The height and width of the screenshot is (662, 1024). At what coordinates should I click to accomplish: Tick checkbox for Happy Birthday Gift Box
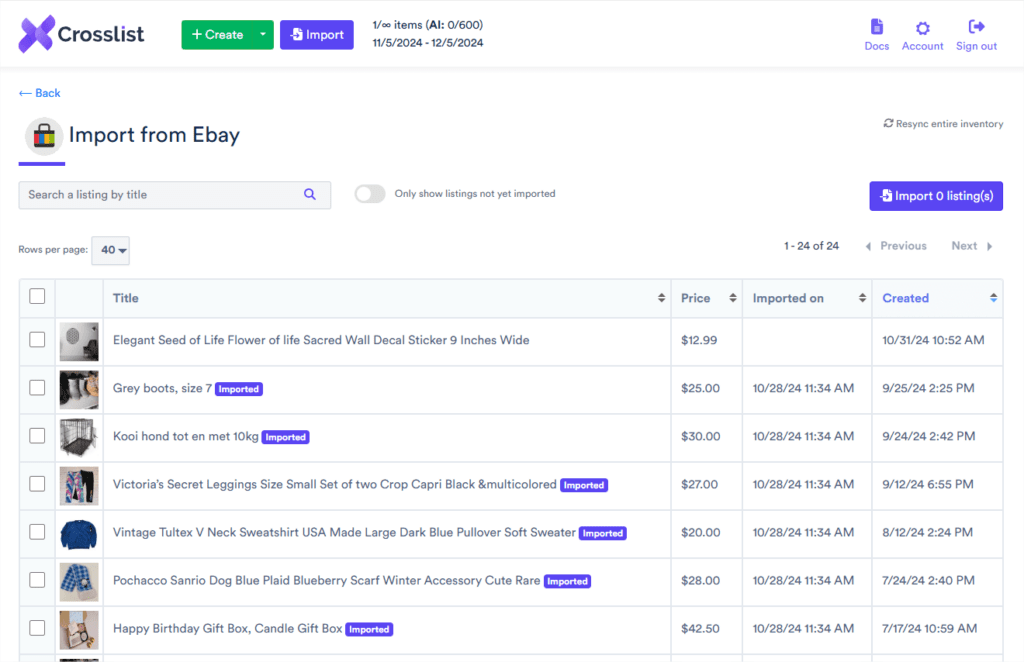click(x=37, y=628)
